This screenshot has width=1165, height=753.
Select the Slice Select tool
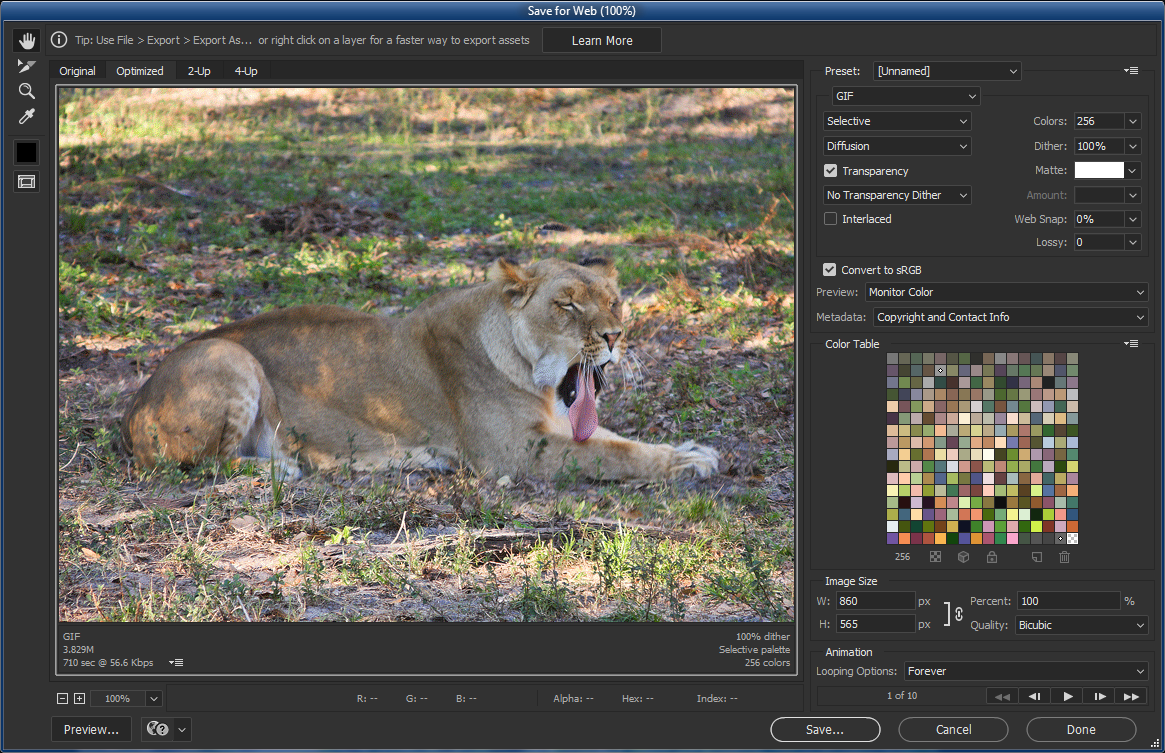coord(26,65)
